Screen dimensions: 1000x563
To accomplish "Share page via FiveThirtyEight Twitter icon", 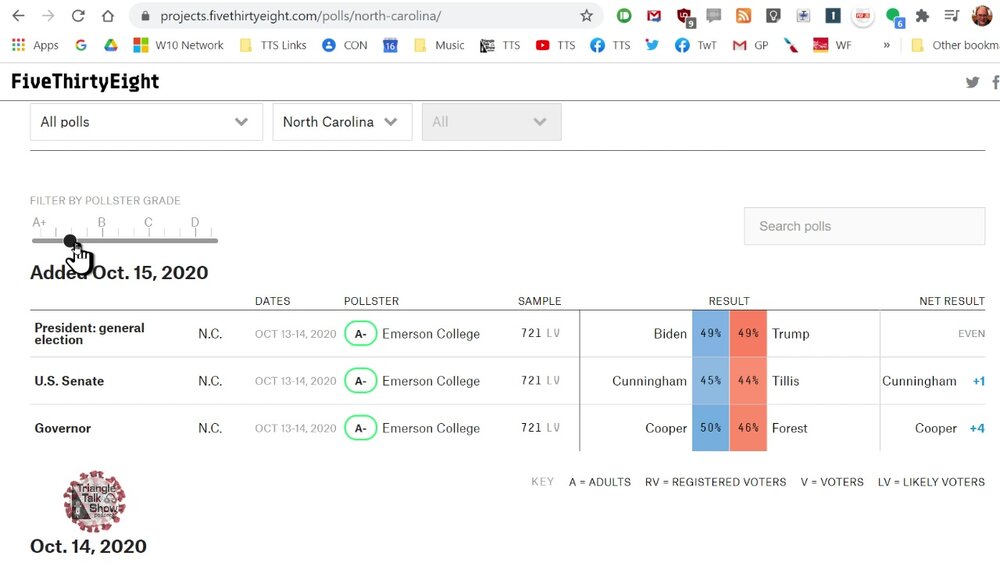I will pos(972,82).
